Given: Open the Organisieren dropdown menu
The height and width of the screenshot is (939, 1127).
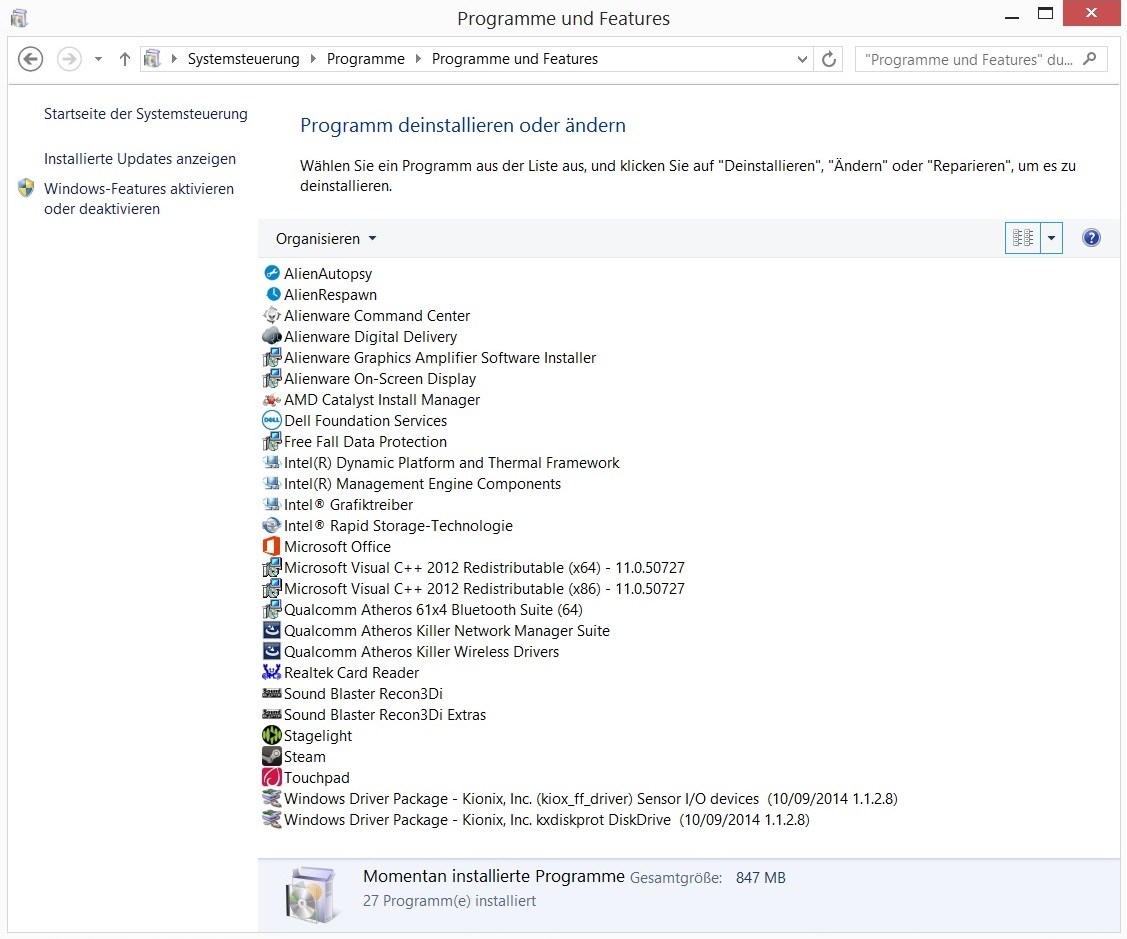Looking at the screenshot, I should [x=326, y=239].
